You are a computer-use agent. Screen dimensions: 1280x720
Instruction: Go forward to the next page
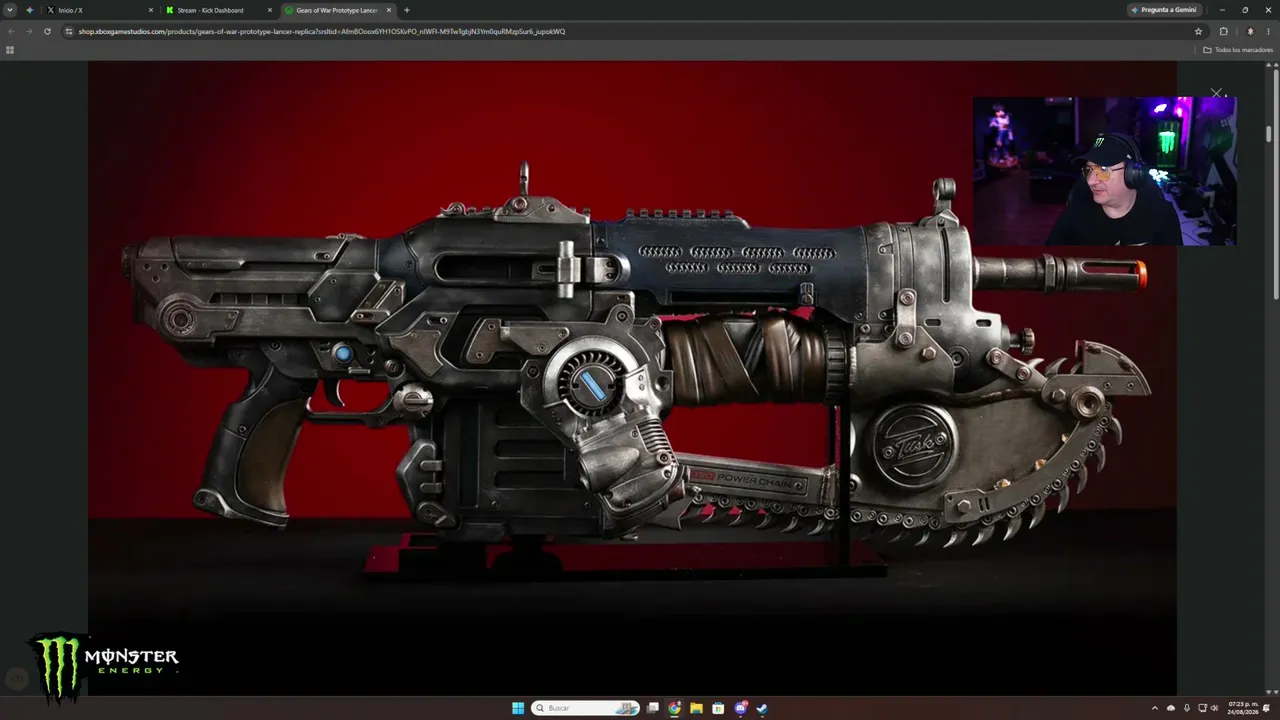click(x=29, y=31)
